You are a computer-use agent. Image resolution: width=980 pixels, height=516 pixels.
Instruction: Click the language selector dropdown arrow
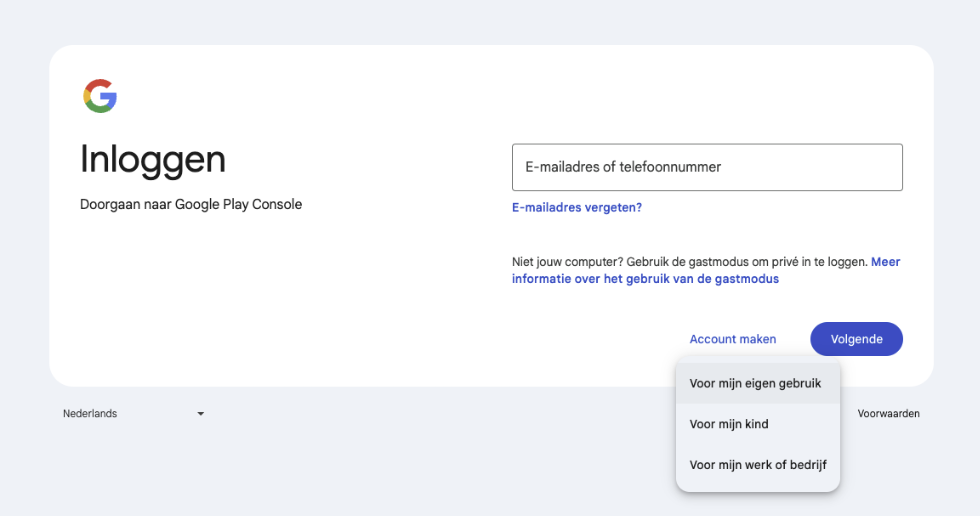point(200,414)
